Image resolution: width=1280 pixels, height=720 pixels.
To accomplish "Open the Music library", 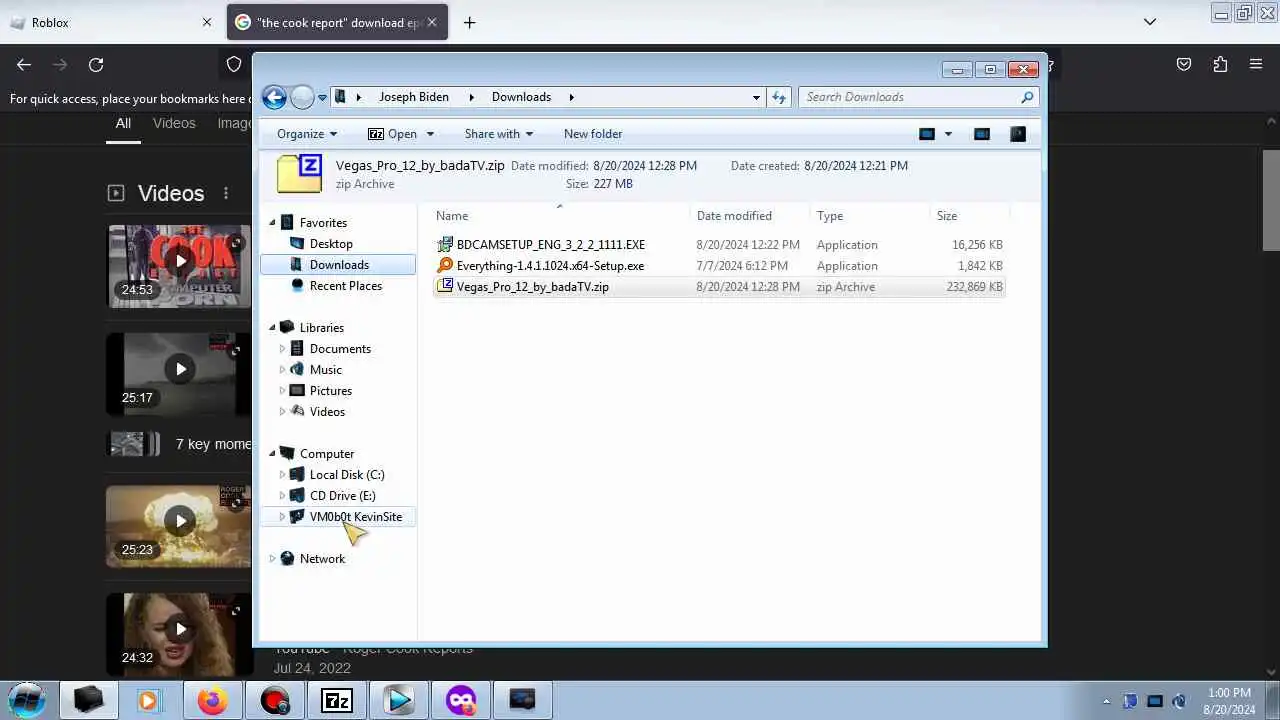I will (325, 370).
